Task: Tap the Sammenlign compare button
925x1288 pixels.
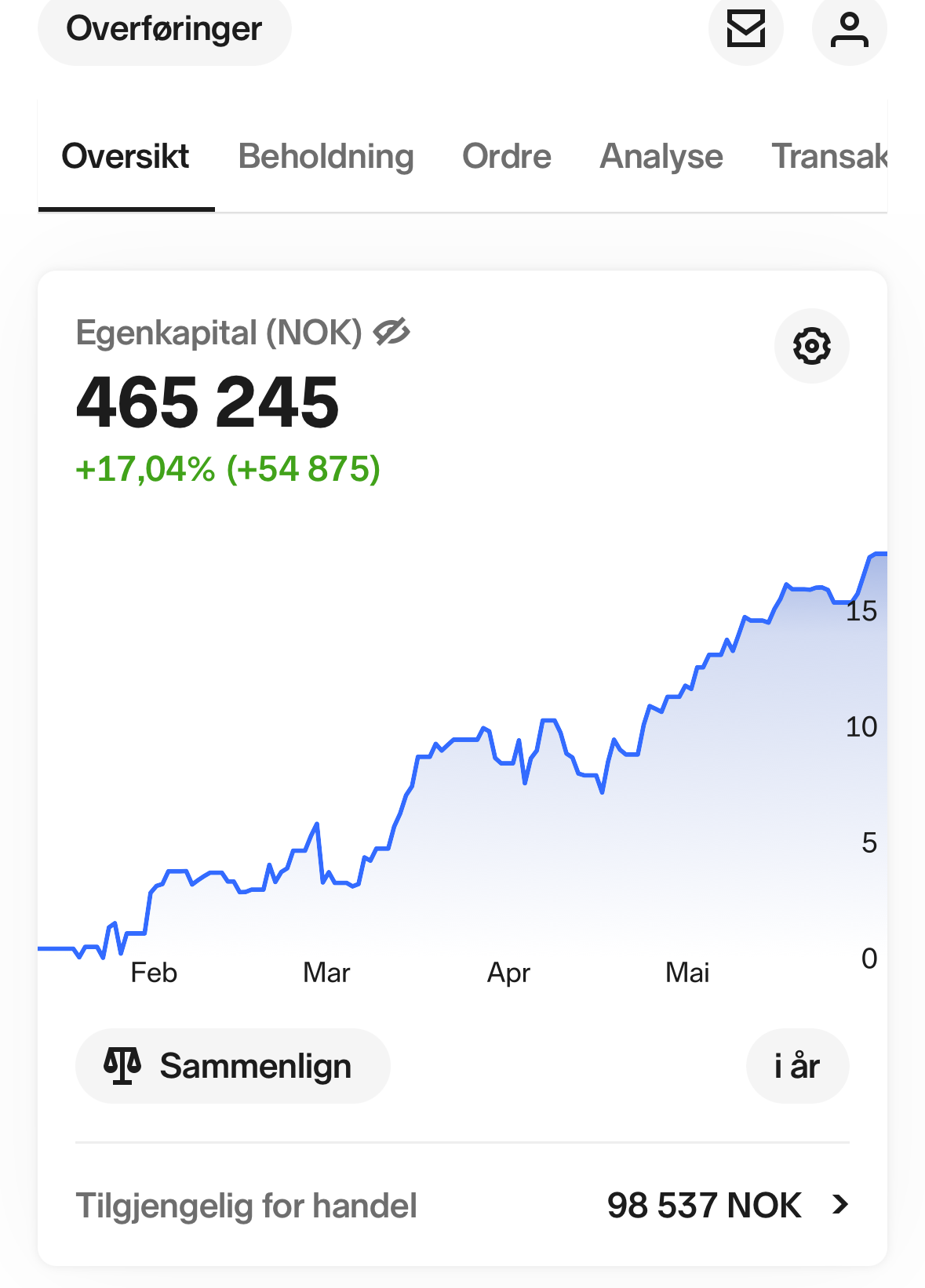Action: 233,1066
